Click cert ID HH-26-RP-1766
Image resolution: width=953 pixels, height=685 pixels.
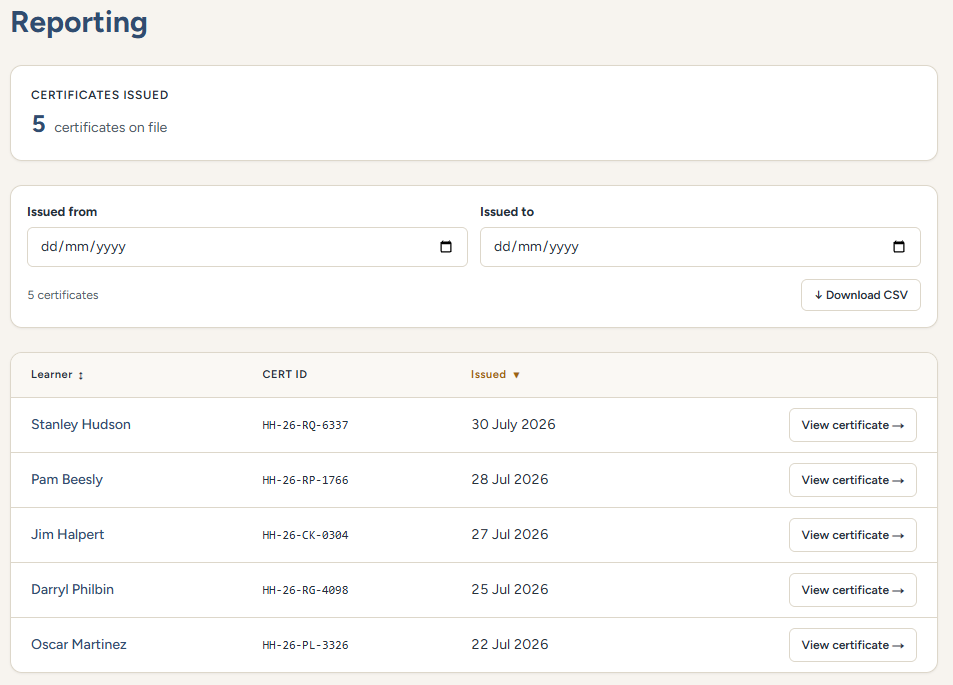pos(305,480)
